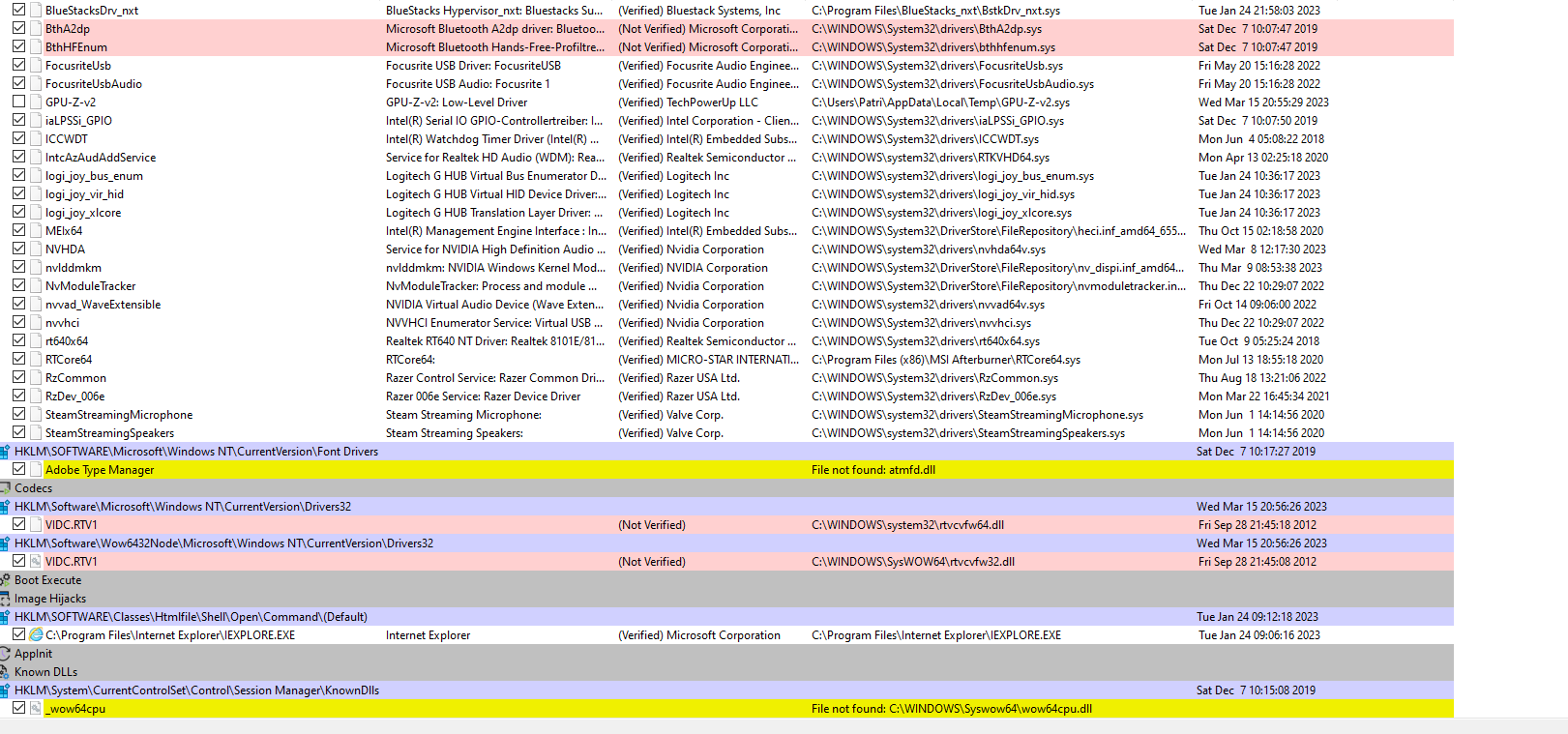Select the Codecs category row

pos(726,488)
